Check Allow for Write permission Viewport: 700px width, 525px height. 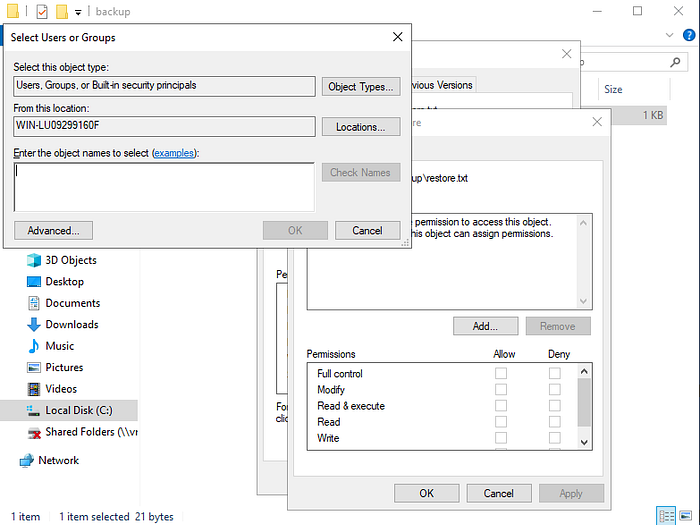501,438
